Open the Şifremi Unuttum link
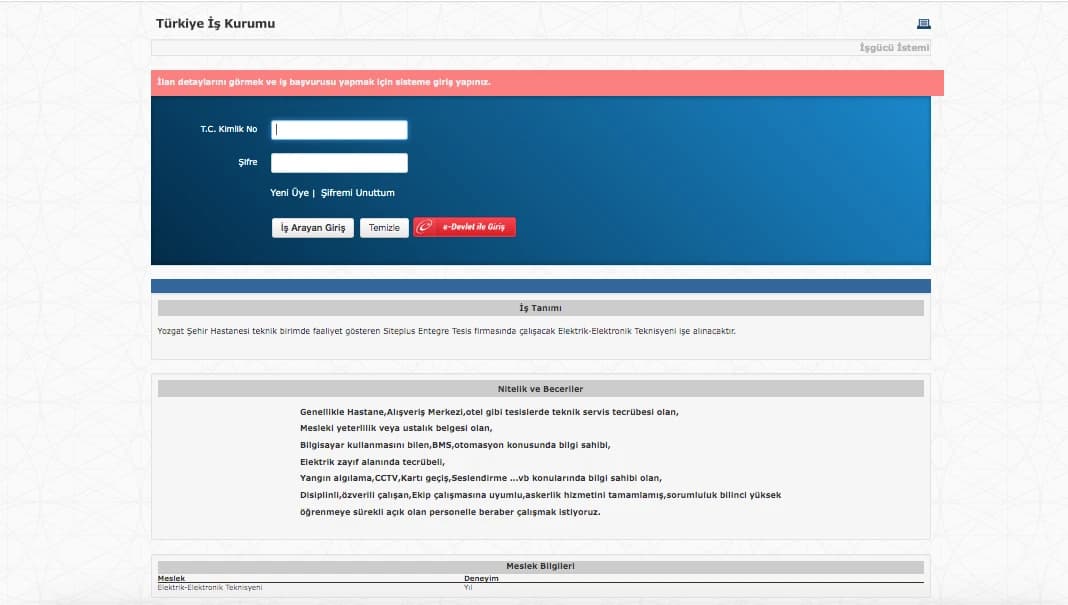1068x605 pixels. pos(358,193)
